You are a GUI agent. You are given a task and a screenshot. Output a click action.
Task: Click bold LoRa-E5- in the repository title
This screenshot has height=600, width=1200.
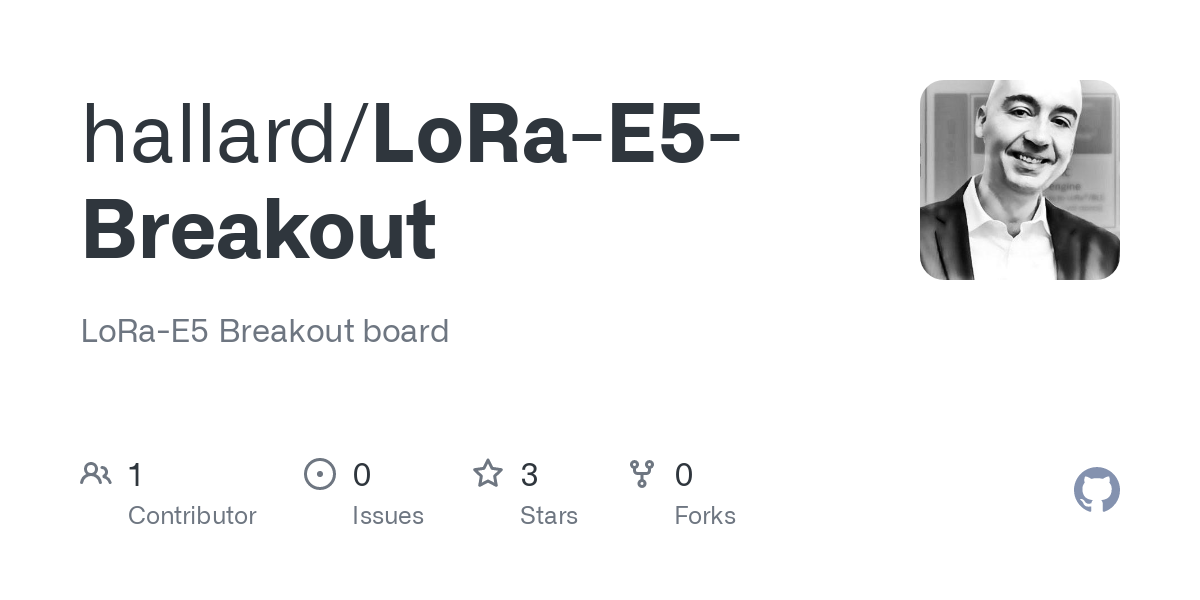pyautogui.click(x=557, y=134)
